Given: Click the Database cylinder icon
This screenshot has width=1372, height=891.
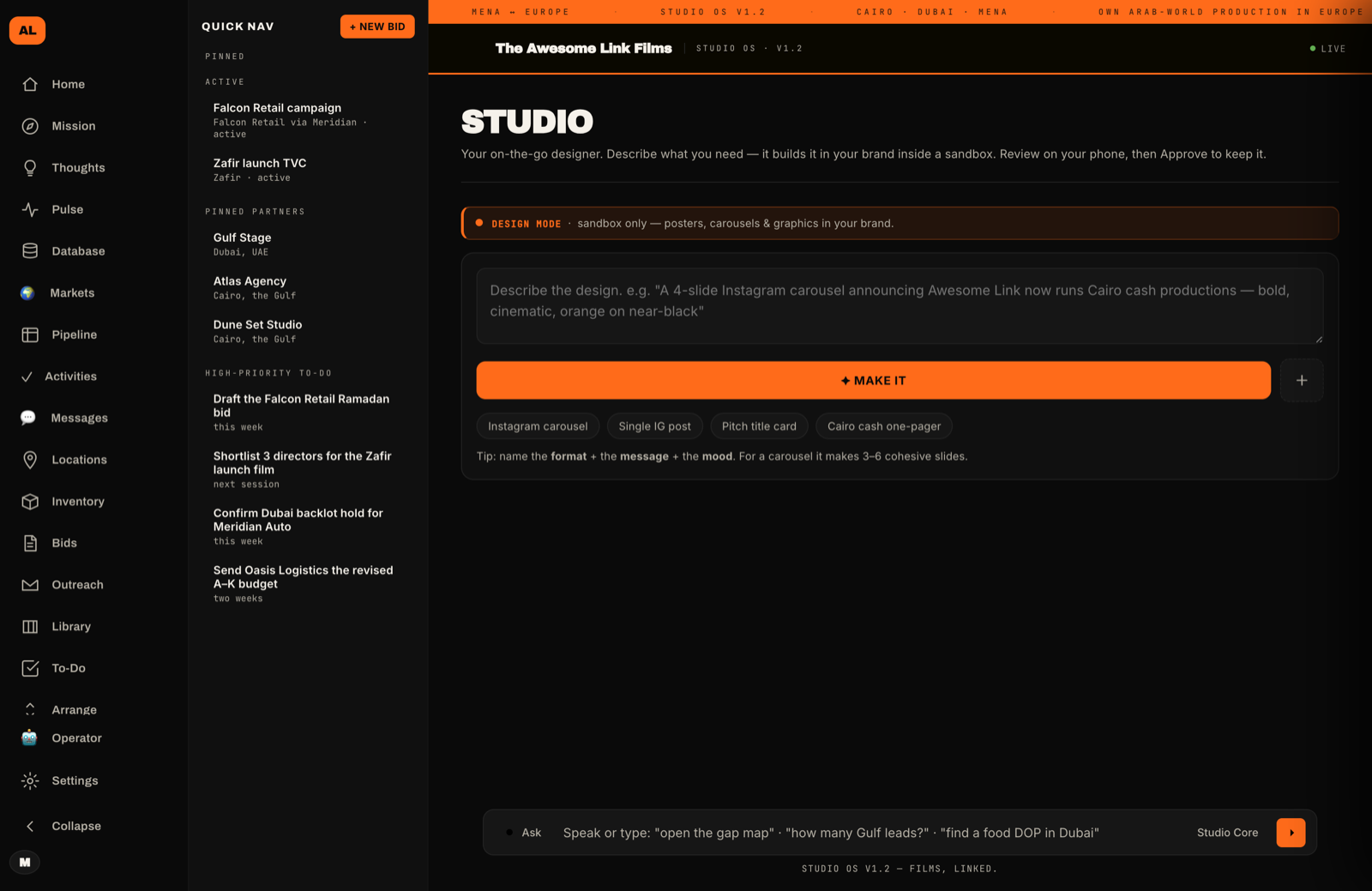Looking at the screenshot, I should [30, 251].
